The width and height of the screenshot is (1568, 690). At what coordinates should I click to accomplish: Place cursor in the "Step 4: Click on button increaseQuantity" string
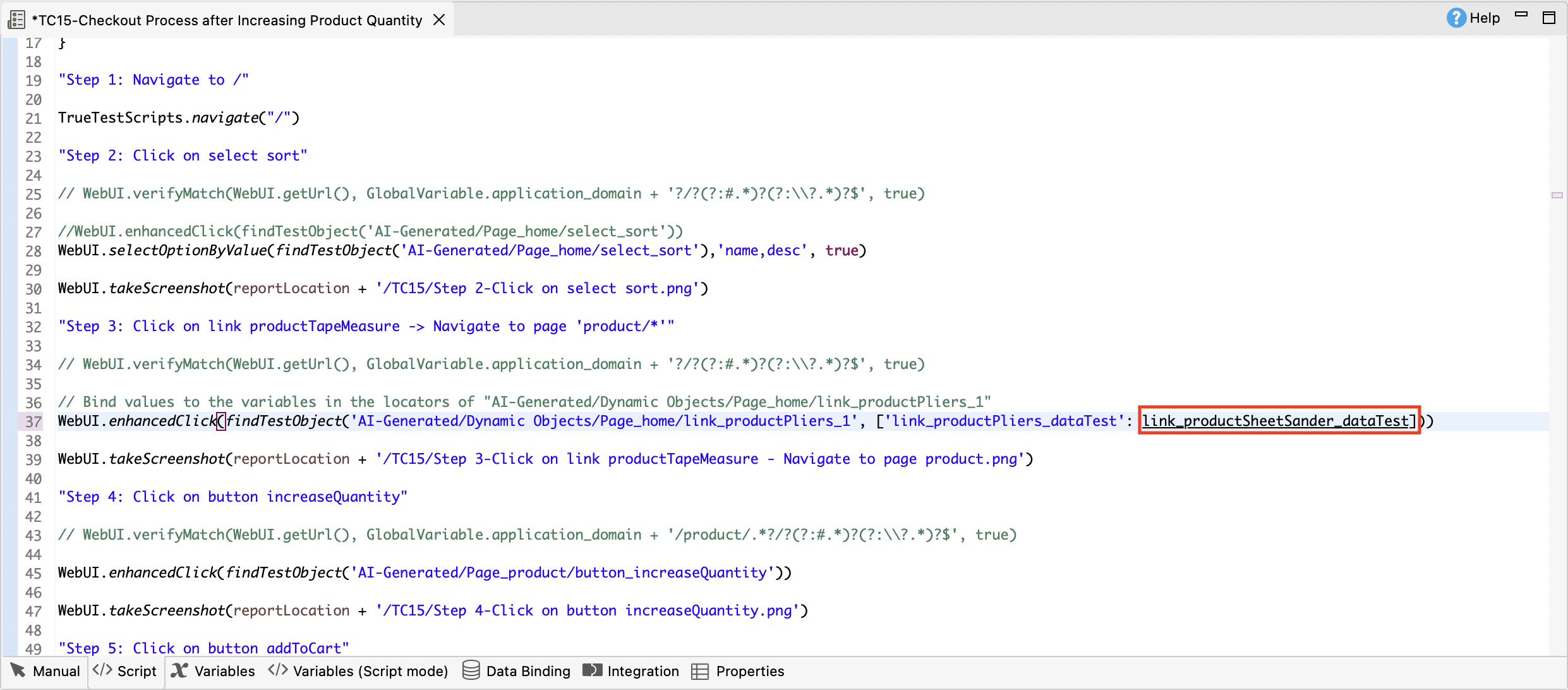pyautogui.click(x=232, y=497)
